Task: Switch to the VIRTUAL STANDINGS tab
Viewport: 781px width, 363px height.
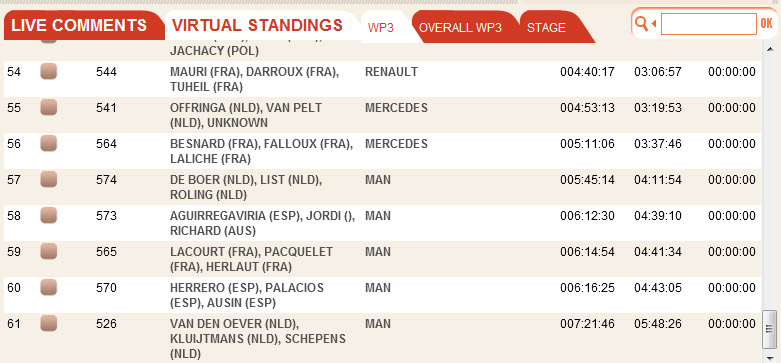Action: pos(257,25)
